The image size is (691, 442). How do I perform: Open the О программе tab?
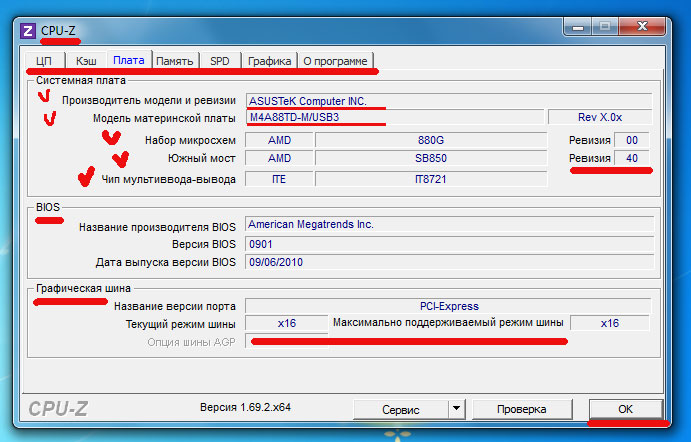[335, 61]
